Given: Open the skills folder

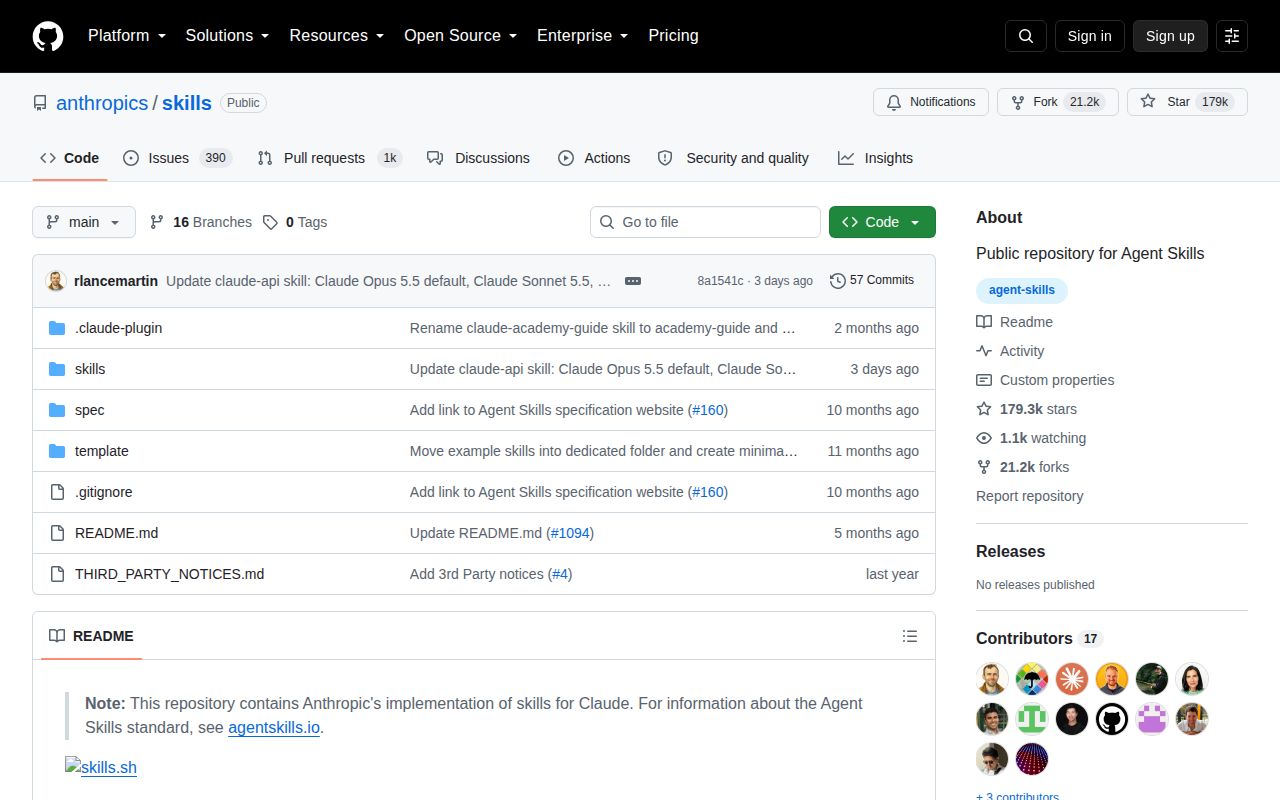Looking at the screenshot, I should tap(90, 369).
